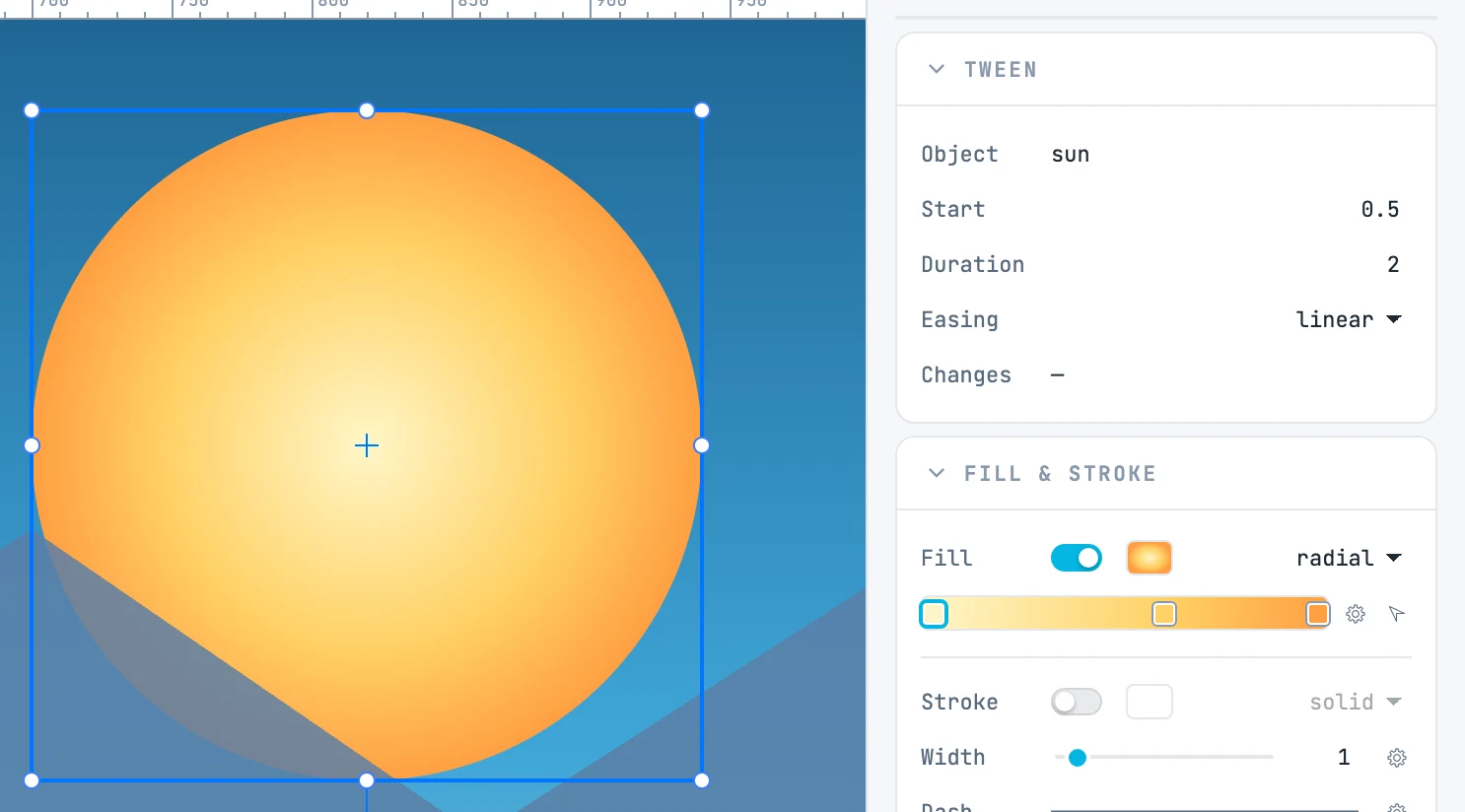Select the orange end gradient stop
Viewport: 1465px width, 812px height.
coord(1318,614)
